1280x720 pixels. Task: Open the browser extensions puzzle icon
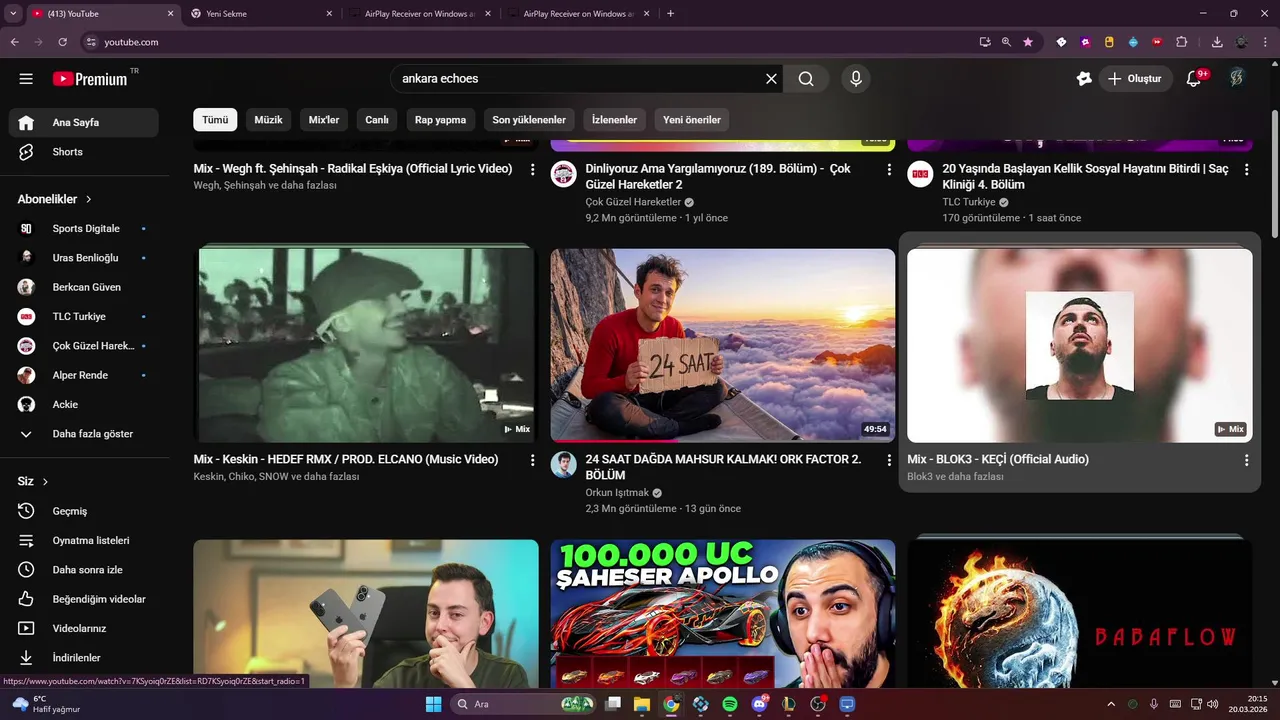1182,42
